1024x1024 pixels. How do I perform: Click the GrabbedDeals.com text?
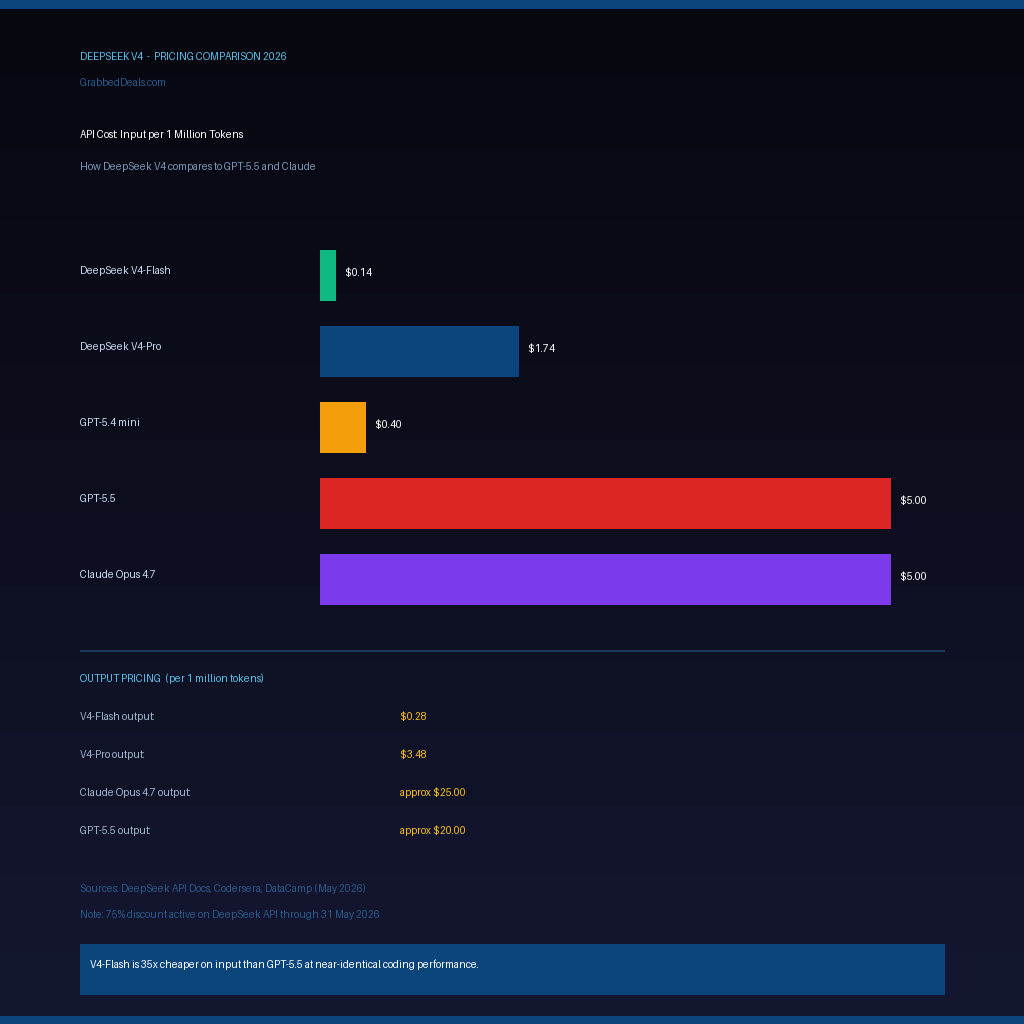122,82
